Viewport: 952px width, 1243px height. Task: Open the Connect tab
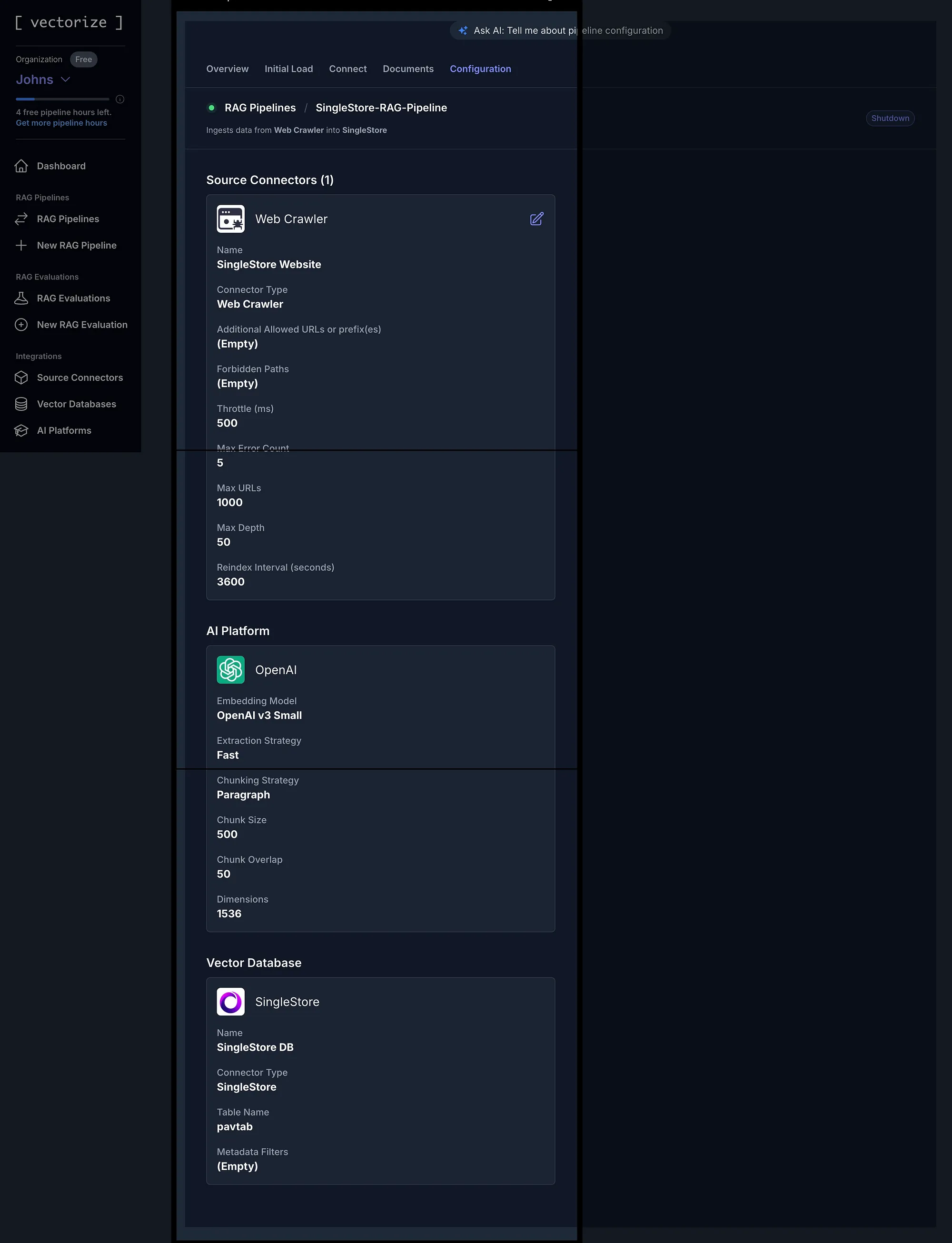tap(348, 69)
